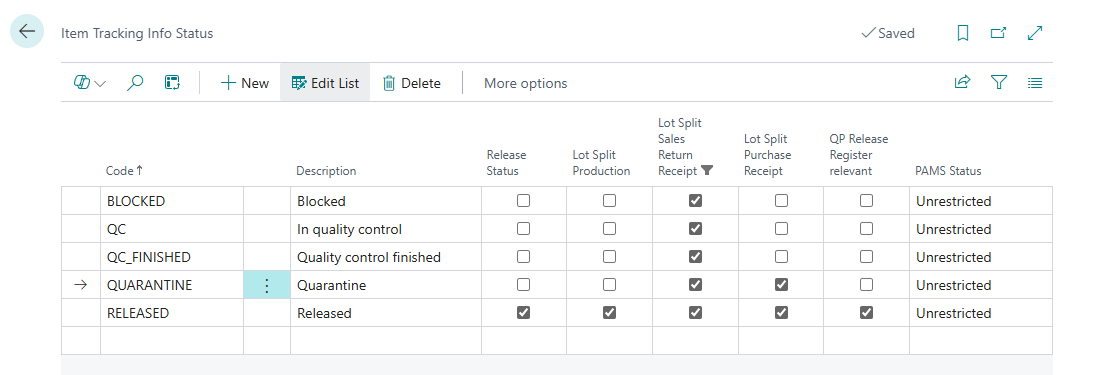Click 'In quality control' description
Screen dimensions: 1112x375
pyautogui.click(x=350, y=229)
